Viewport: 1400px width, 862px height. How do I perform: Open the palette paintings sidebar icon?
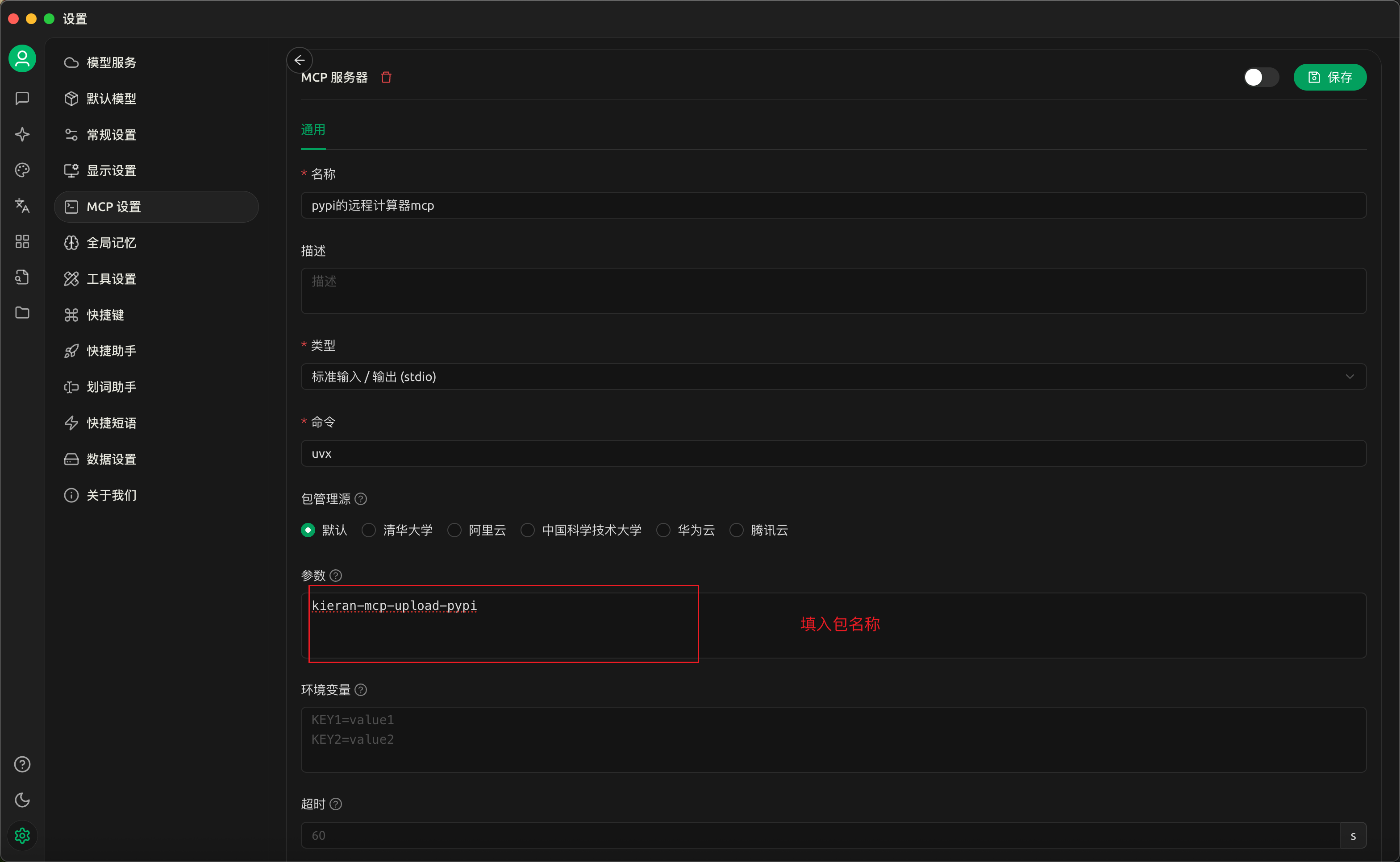click(x=22, y=170)
